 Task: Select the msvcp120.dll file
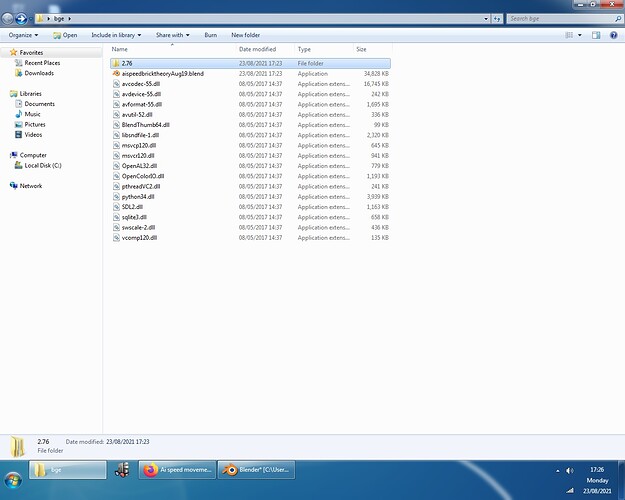tap(250, 146)
